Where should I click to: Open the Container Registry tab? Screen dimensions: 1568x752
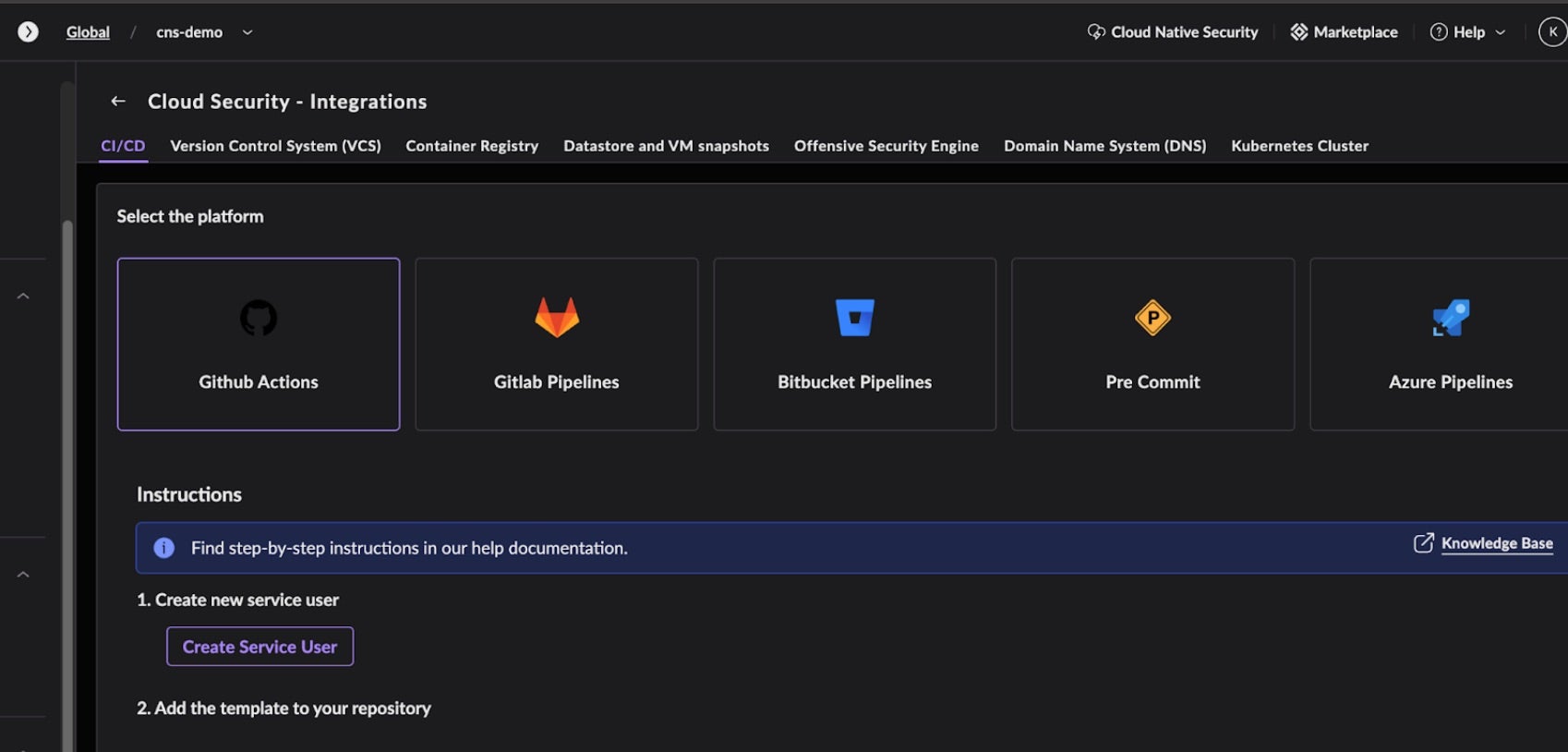472,146
